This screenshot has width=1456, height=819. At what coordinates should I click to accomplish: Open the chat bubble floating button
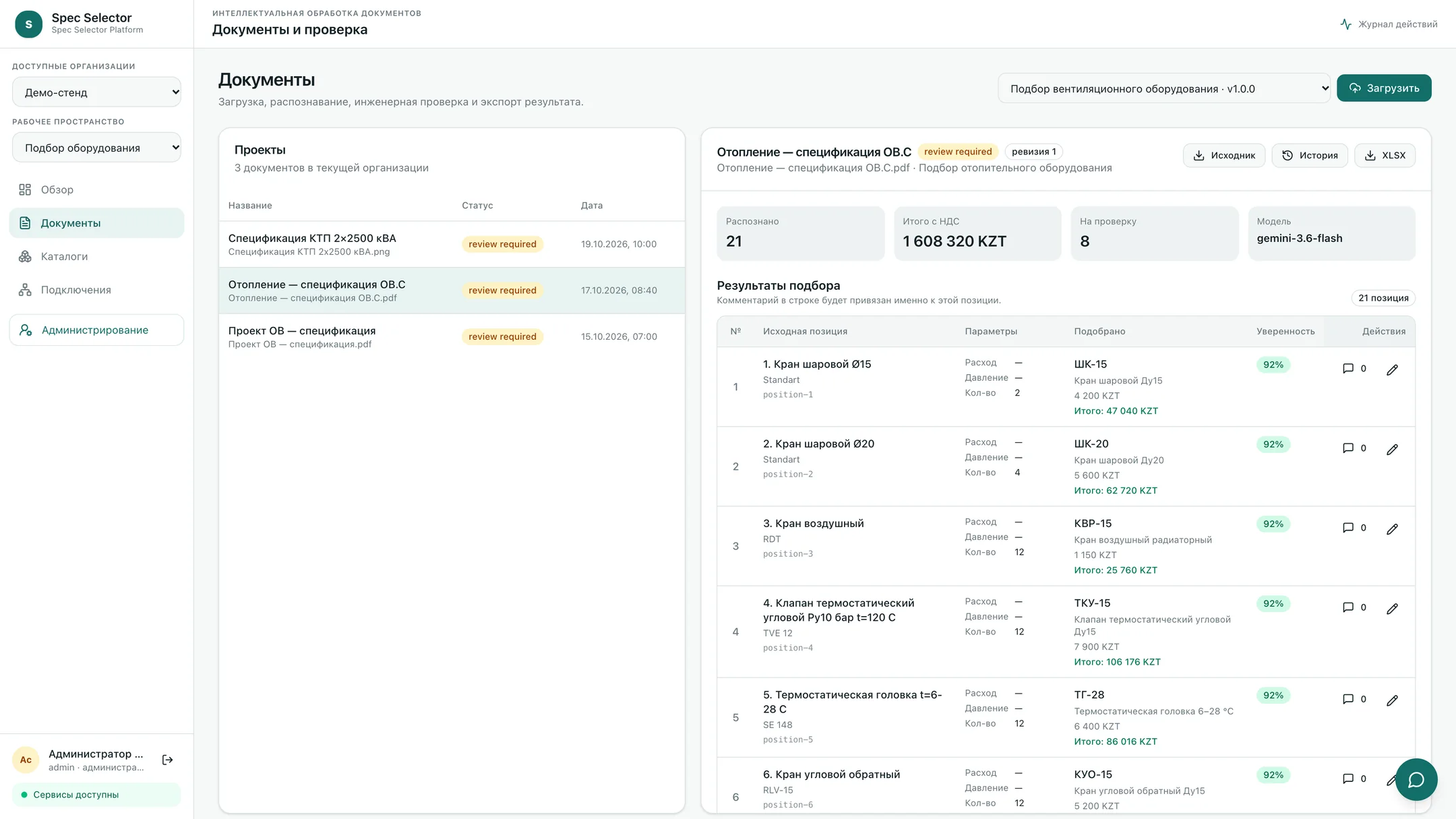pos(1416,779)
